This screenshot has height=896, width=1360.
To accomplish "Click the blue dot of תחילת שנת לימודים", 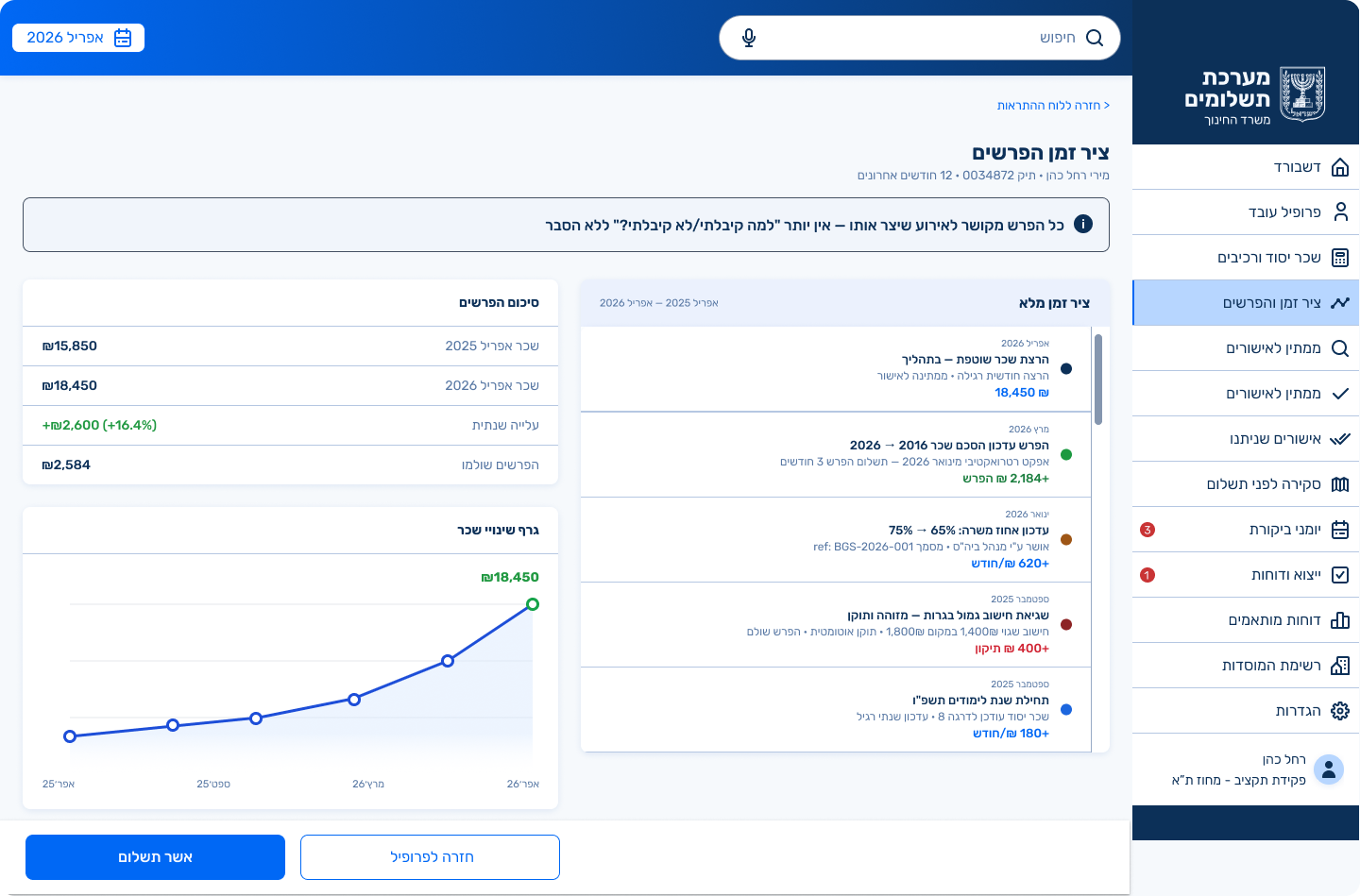I will 1066,710.
